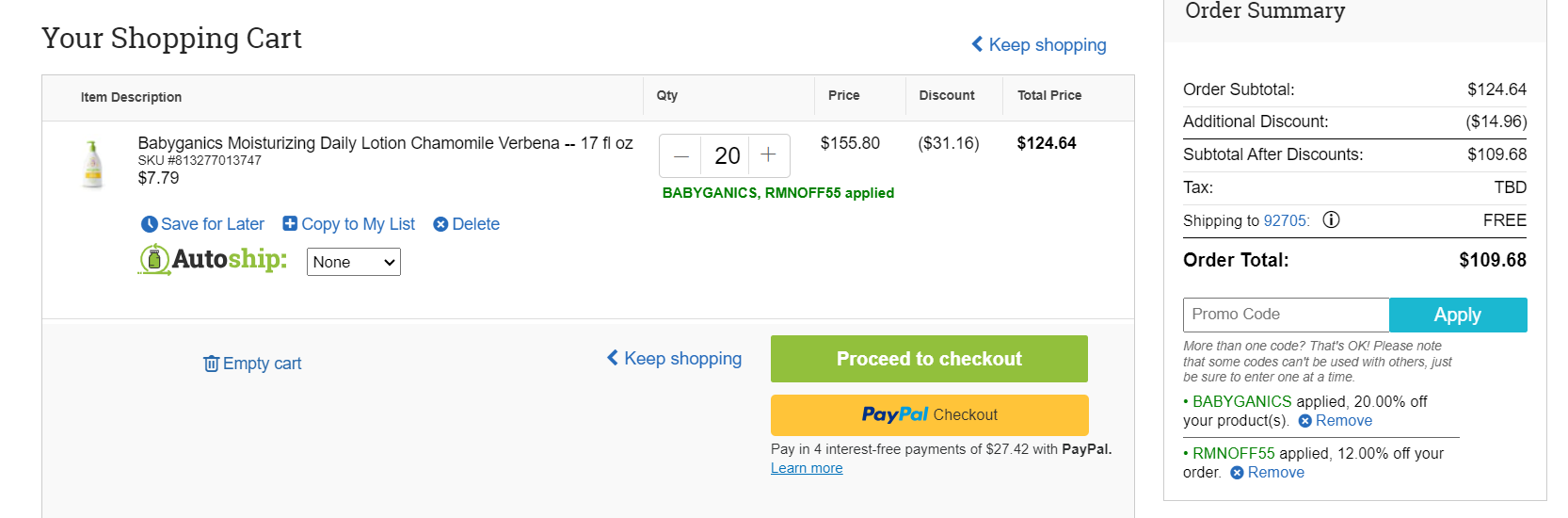Click the Copy to My List plus icon
The height and width of the screenshot is (518, 1568).
[290, 223]
